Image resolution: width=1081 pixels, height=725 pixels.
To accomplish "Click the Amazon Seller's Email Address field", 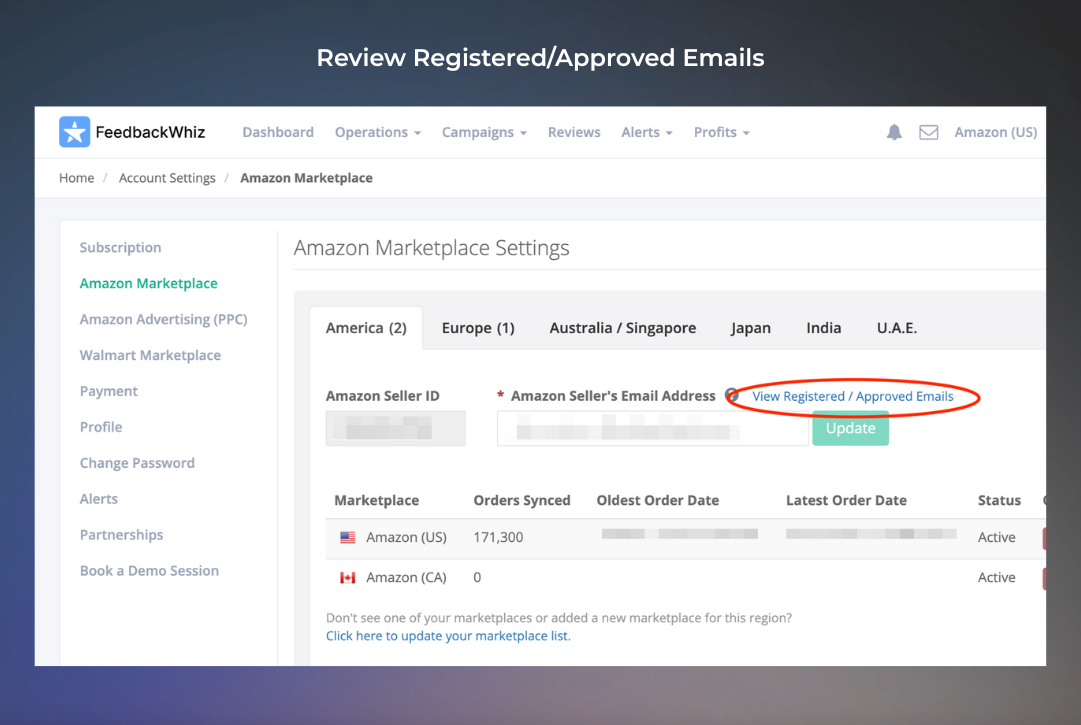I will pos(653,428).
